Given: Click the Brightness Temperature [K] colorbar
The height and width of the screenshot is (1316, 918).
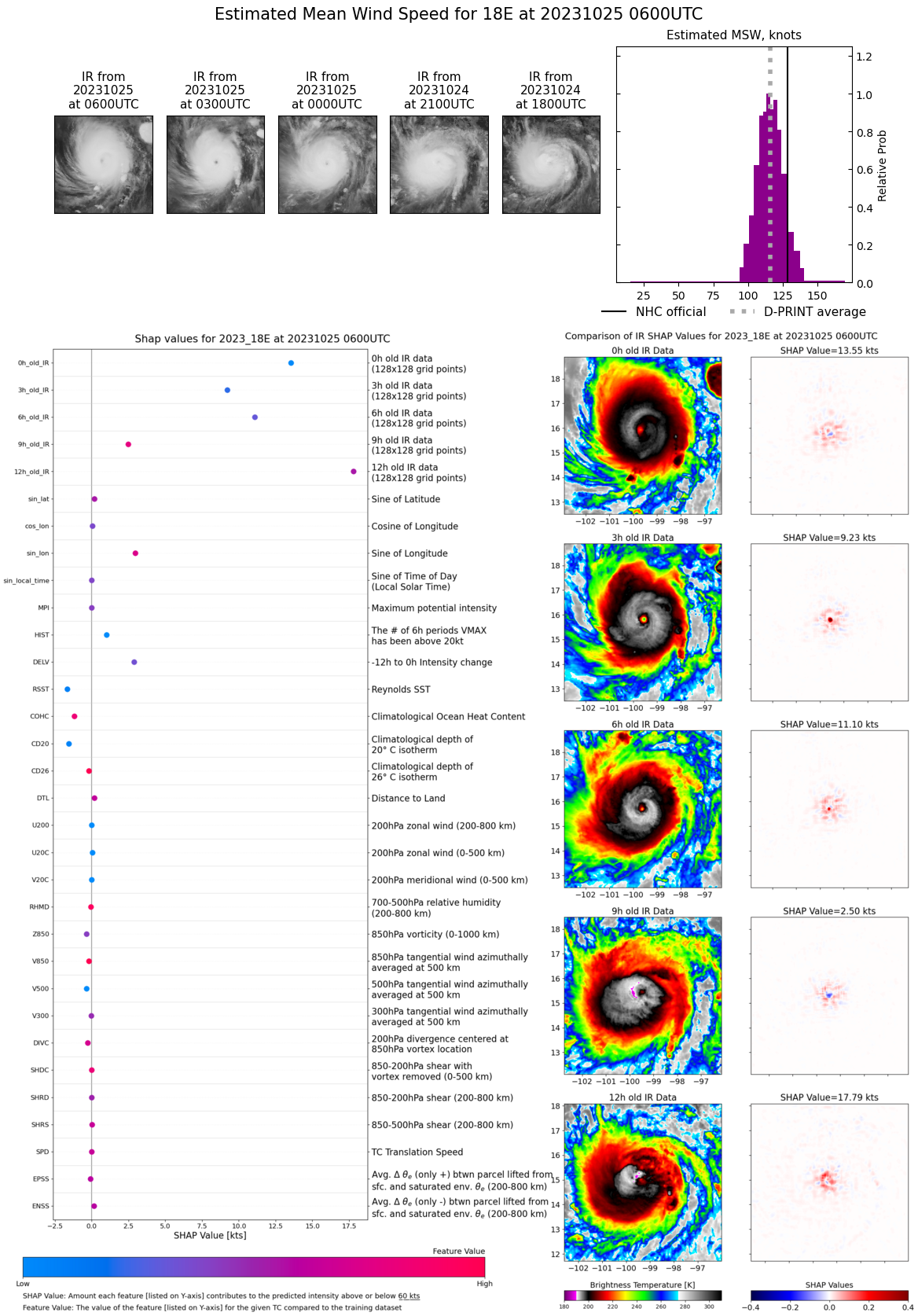Looking at the screenshot, I should (642, 1295).
